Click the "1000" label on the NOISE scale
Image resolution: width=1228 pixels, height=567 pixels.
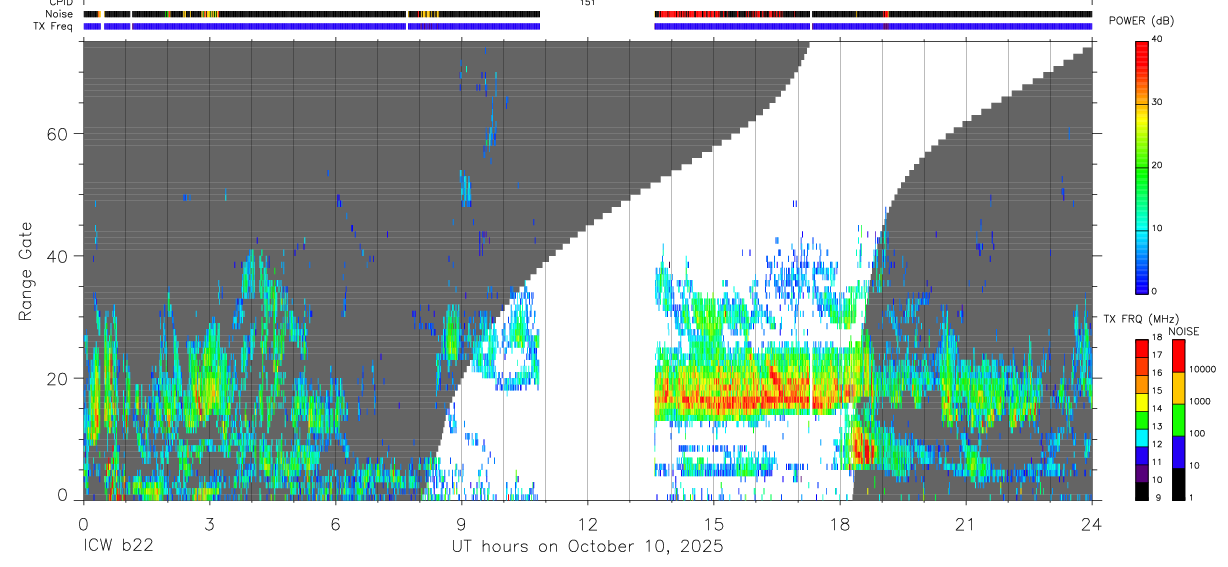coord(1200,401)
